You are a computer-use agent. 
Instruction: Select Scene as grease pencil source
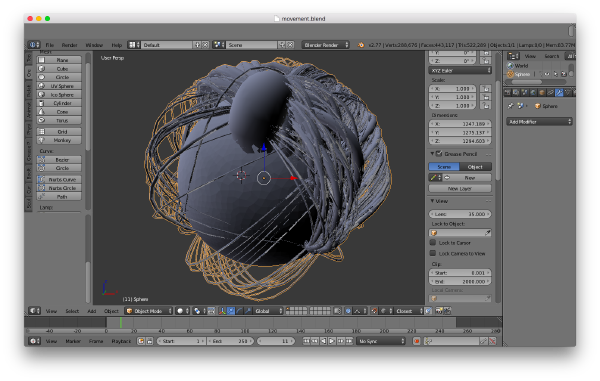point(444,167)
